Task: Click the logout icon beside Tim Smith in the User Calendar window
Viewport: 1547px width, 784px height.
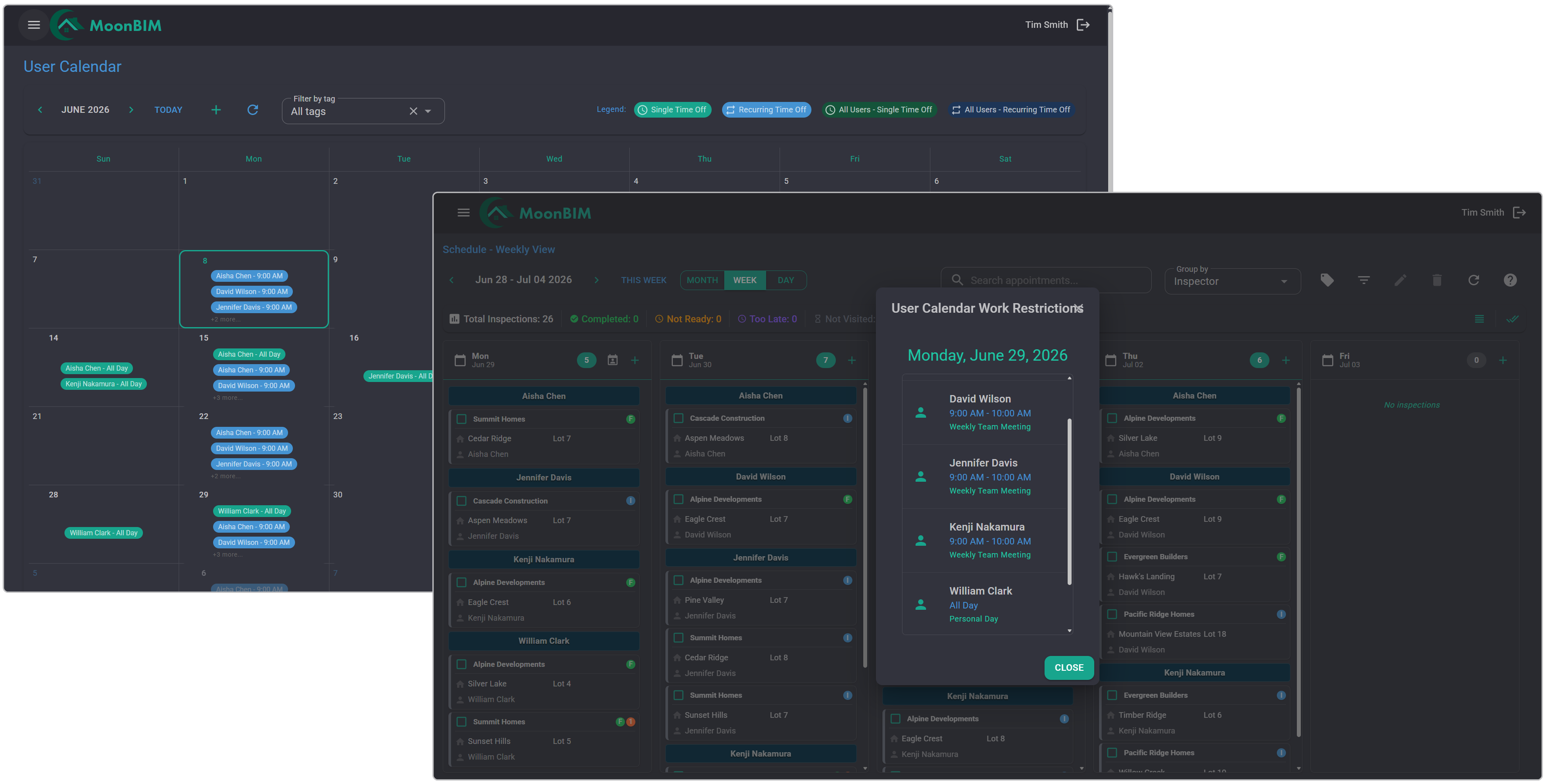Action: point(1083,25)
